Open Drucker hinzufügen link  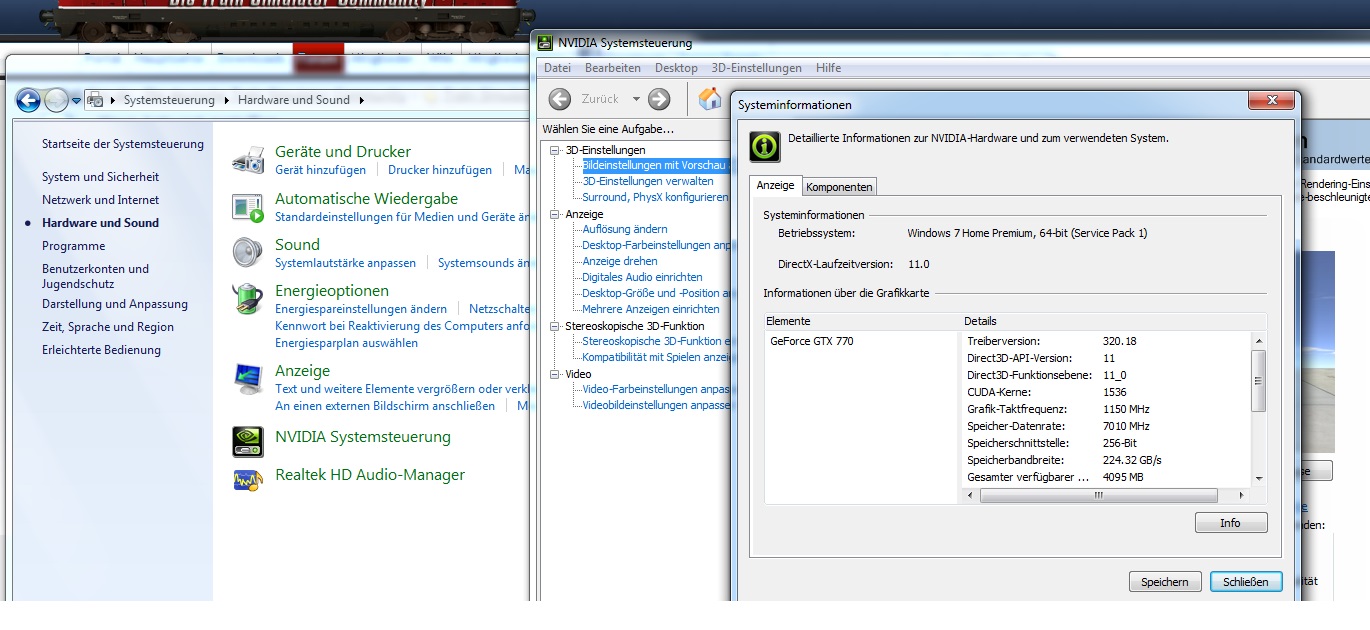click(440, 170)
